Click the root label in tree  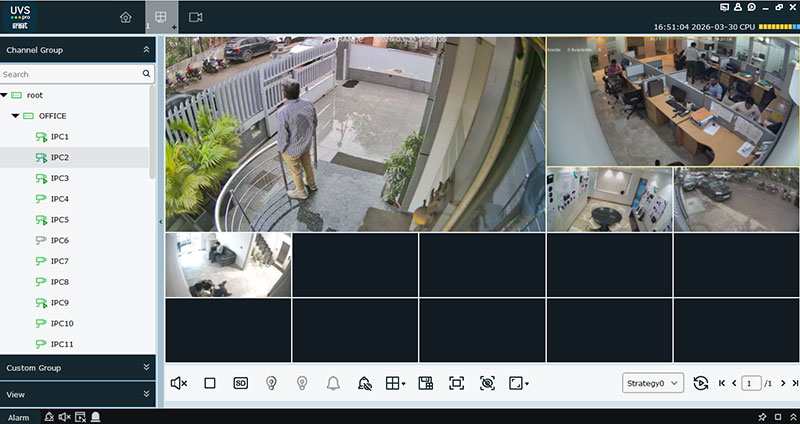tap(35, 95)
